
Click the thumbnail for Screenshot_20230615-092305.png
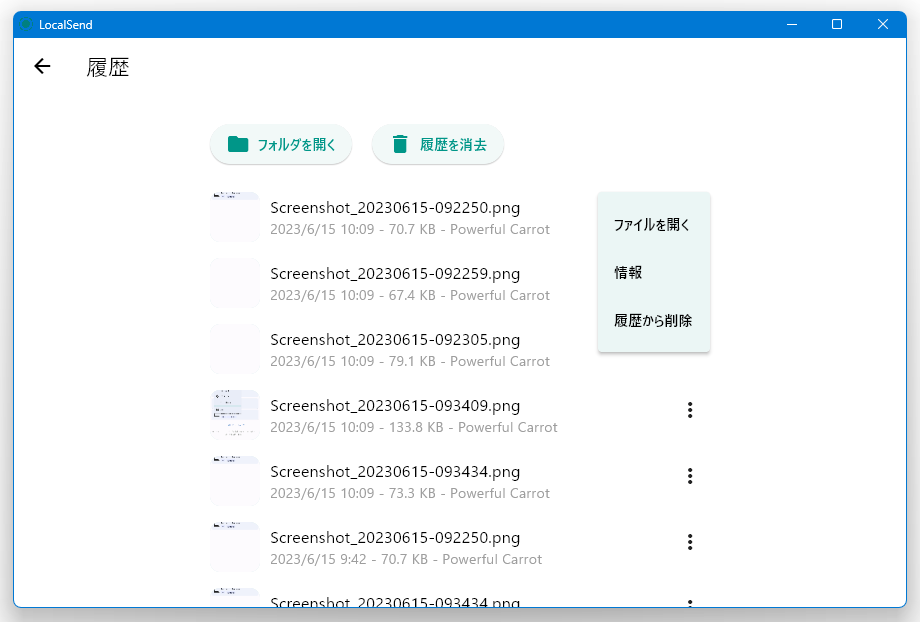(235, 349)
